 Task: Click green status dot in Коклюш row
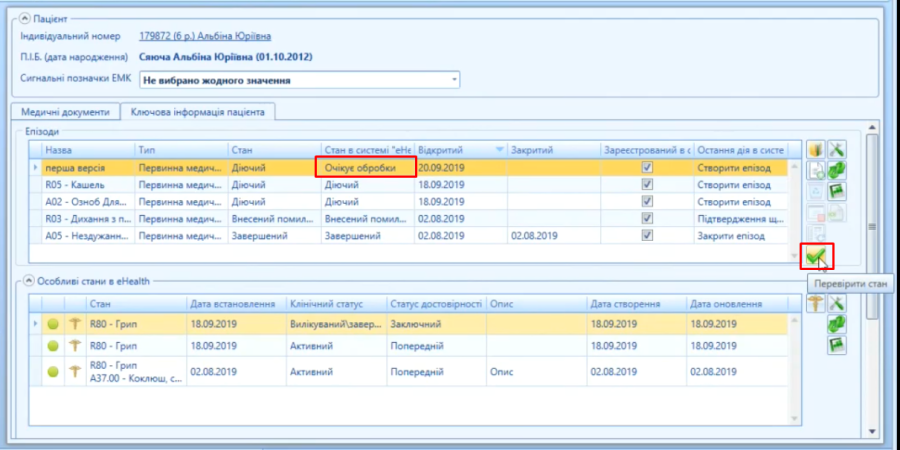pos(53,372)
